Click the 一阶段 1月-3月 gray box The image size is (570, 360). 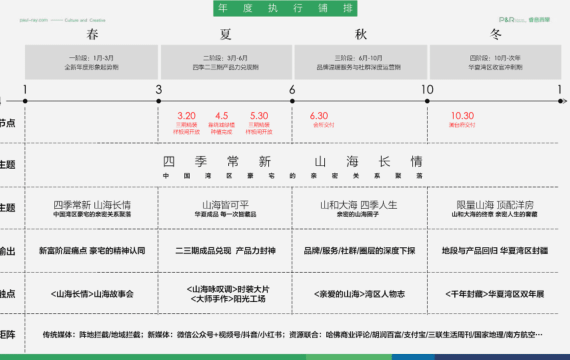point(92,62)
